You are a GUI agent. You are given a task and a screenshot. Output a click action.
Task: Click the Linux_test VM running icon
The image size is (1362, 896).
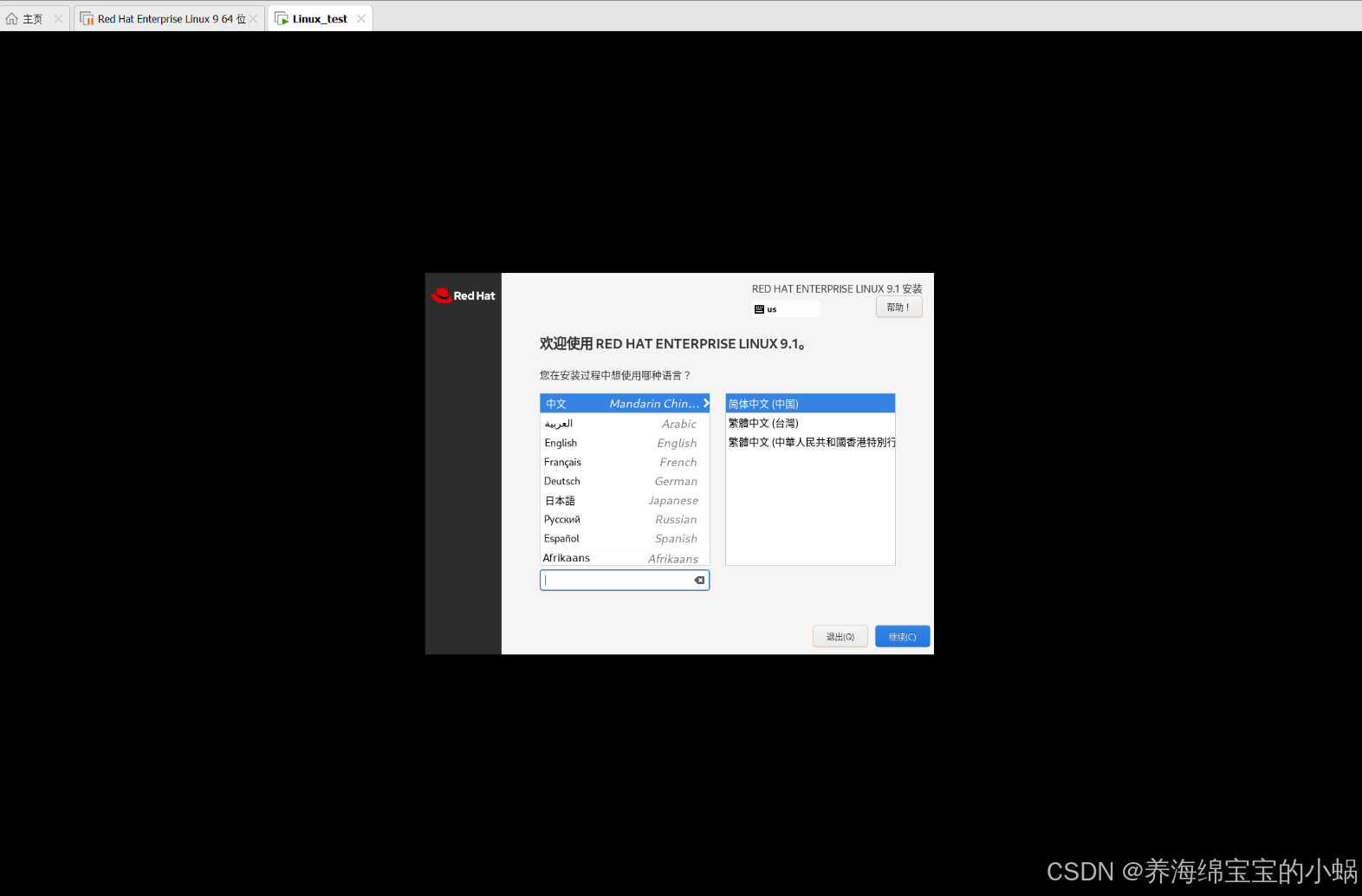[x=282, y=19]
